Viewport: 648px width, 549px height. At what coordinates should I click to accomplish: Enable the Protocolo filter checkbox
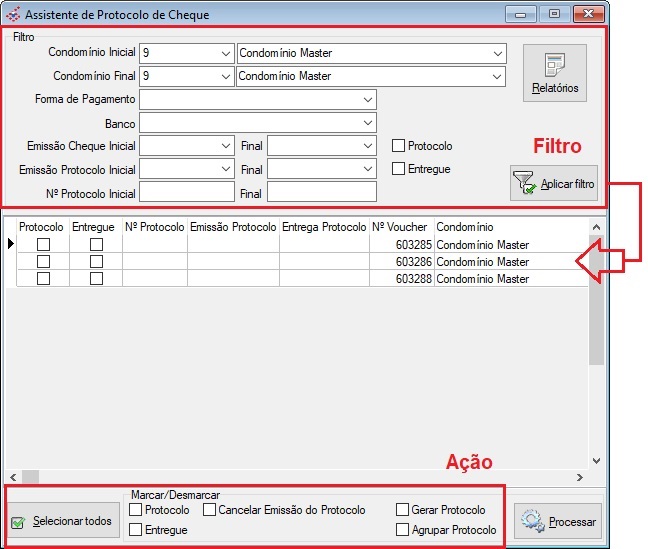pyautogui.click(x=399, y=146)
